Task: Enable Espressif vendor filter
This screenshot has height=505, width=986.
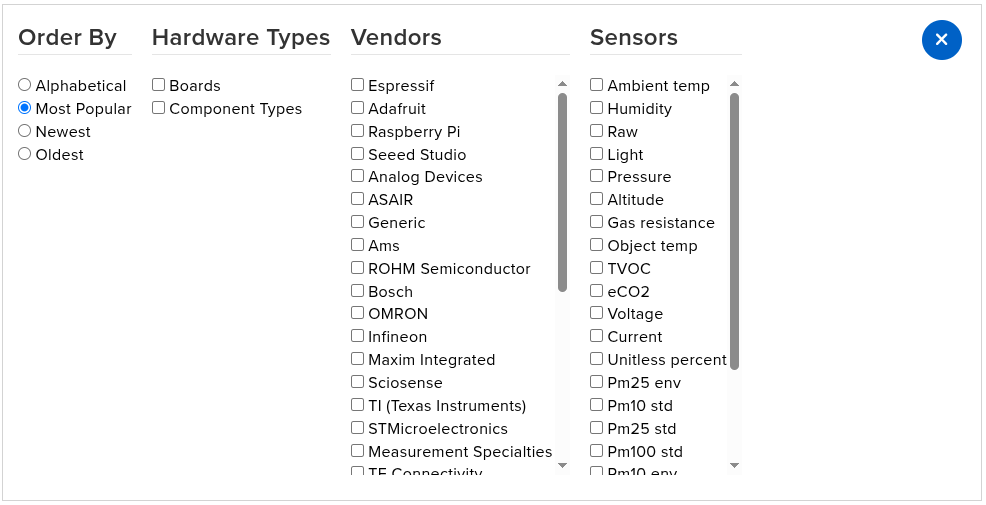Action: pos(358,85)
